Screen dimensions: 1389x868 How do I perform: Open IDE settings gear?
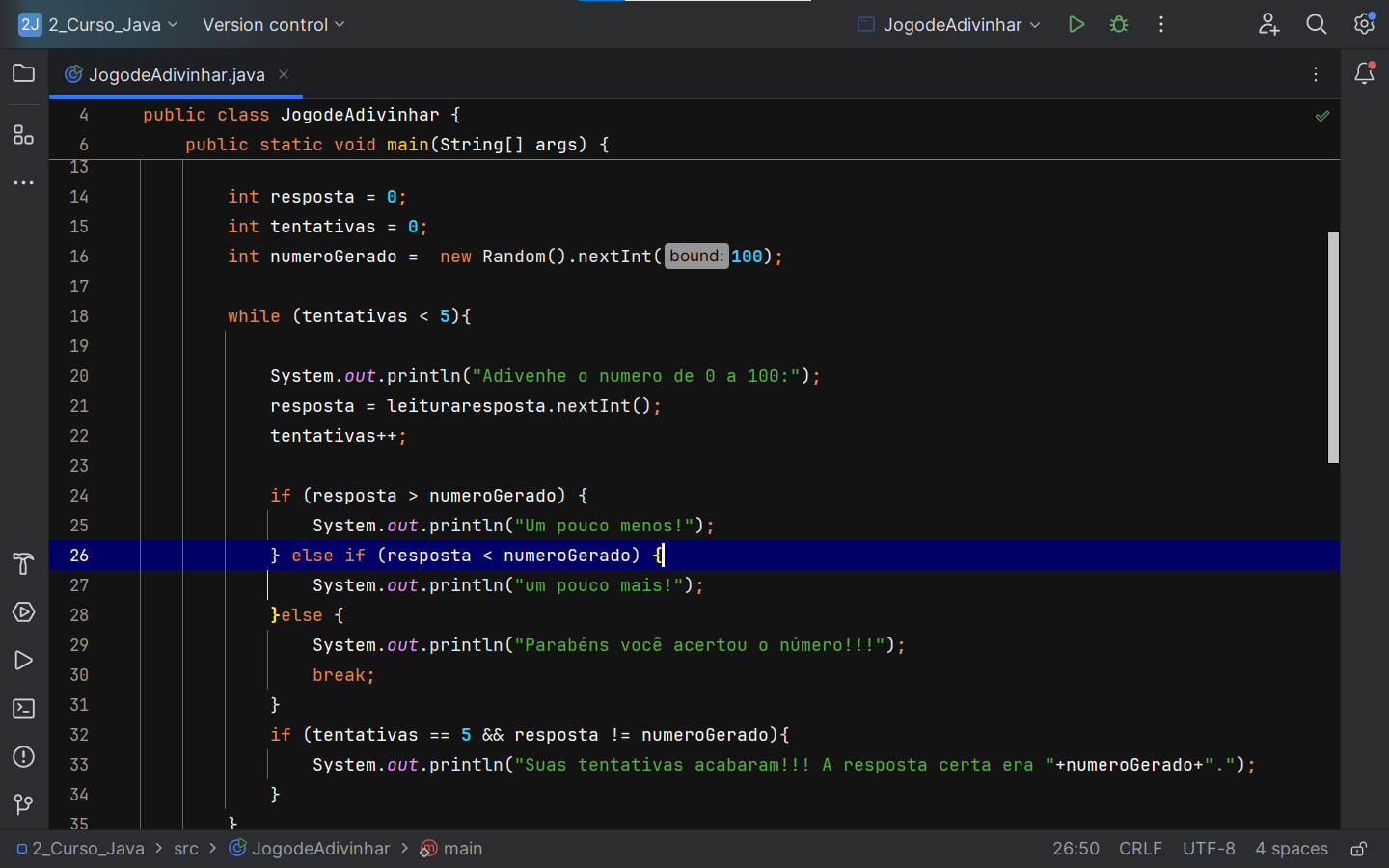tap(1364, 23)
